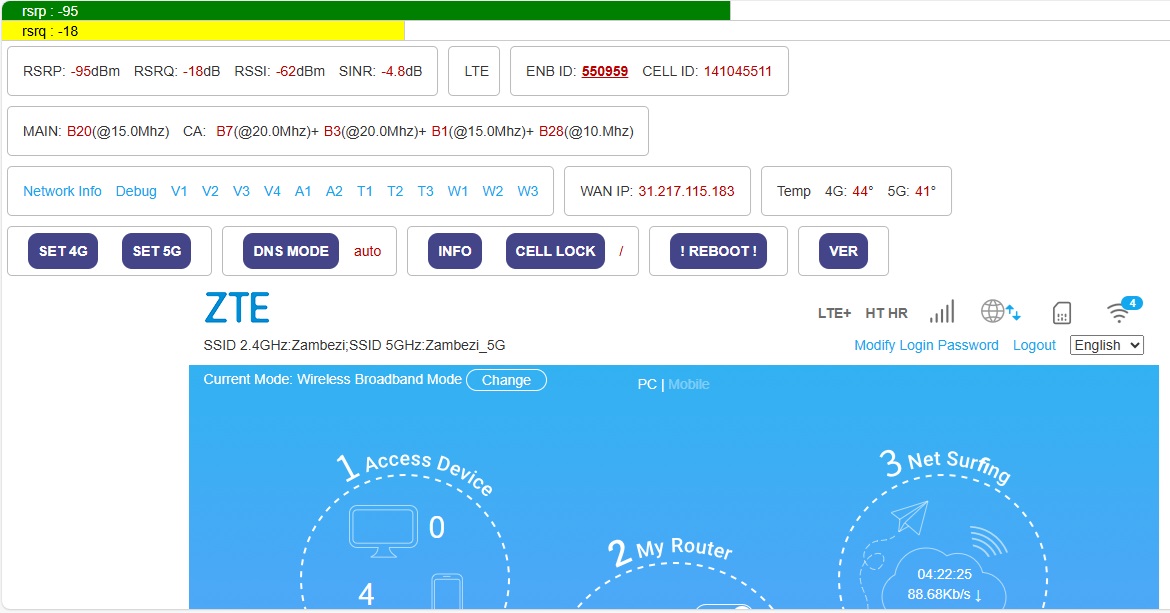Click the My Router heading
The width and height of the screenshot is (1170, 613).
[684, 549]
